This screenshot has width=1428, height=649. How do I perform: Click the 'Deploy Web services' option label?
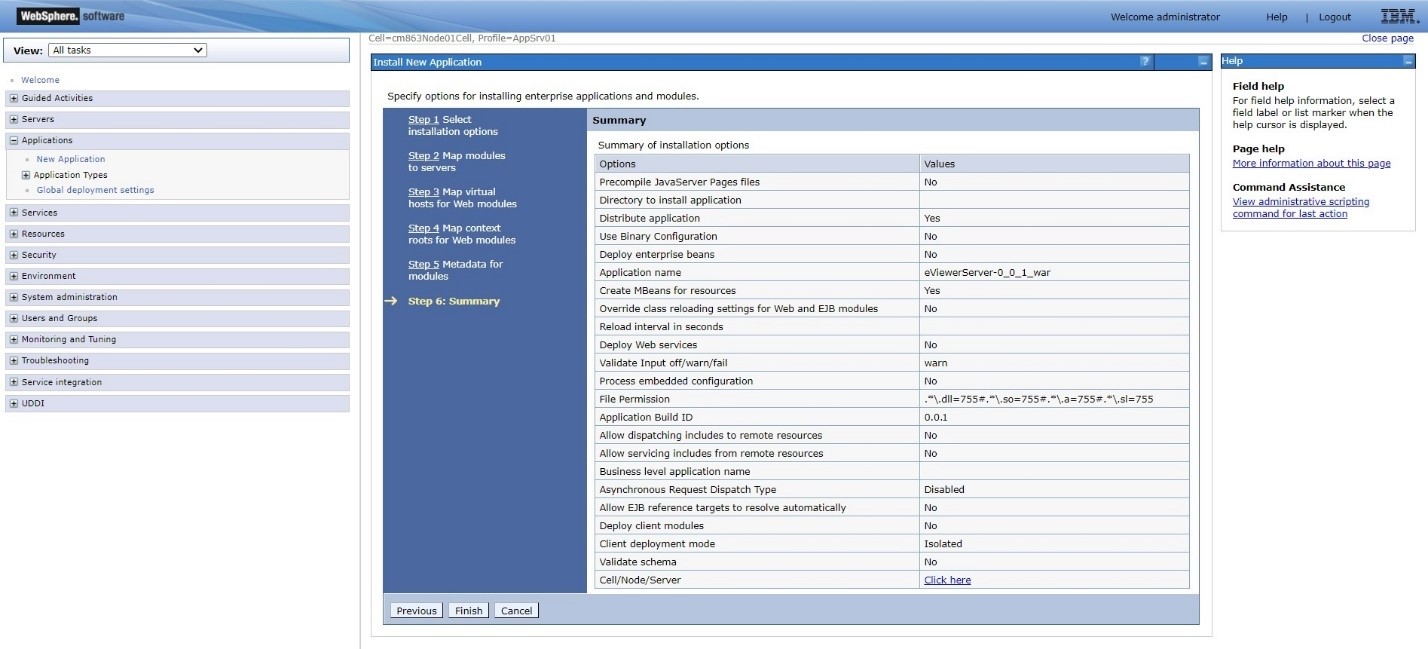(x=648, y=345)
